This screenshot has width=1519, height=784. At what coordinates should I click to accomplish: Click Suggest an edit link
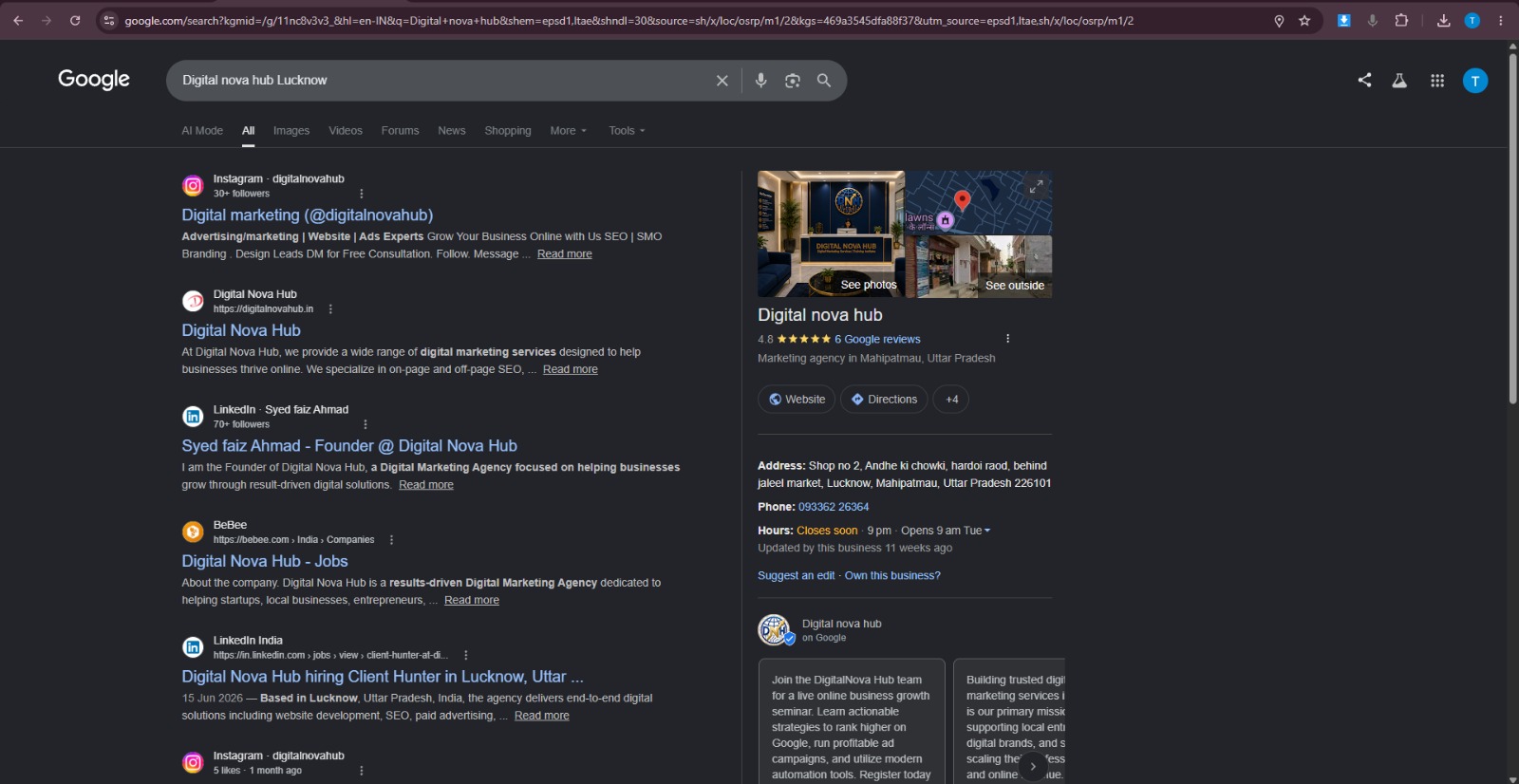tap(797, 576)
